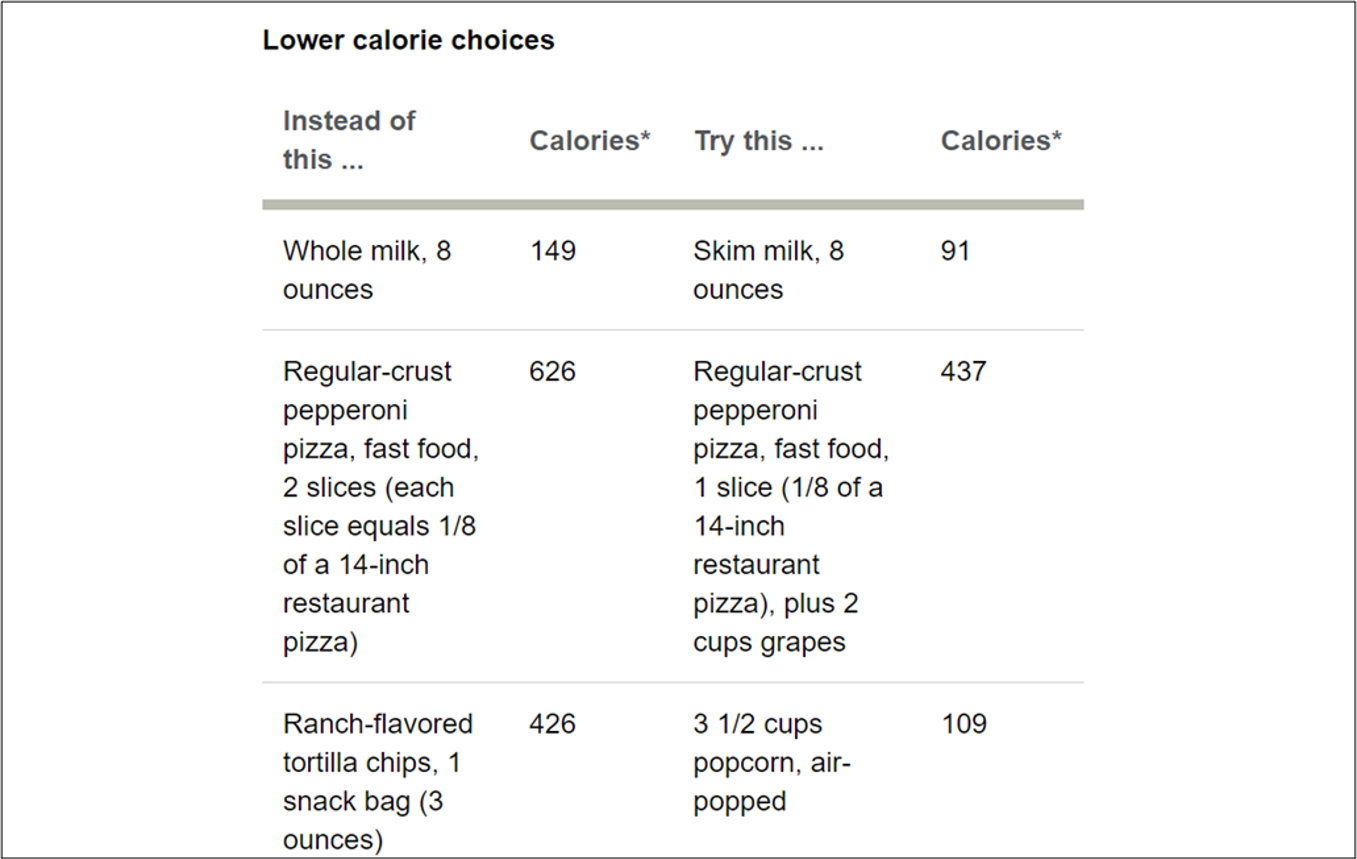The width and height of the screenshot is (1357, 859).
Task: Click the 91 calorie value for skim milk
Action: (x=956, y=251)
